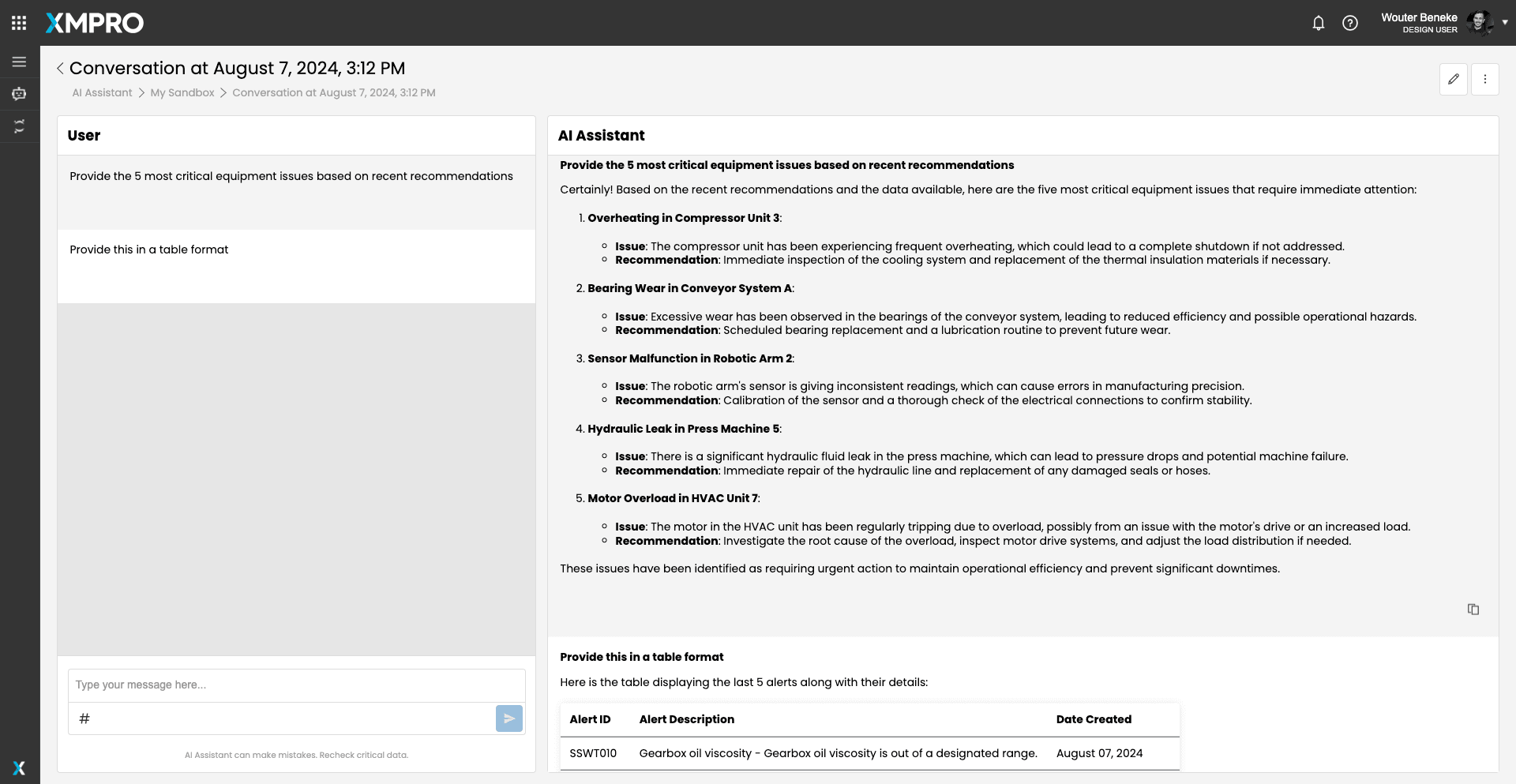Viewport: 1516px width, 784px height.
Task: Click the third sidebar icon below the robot
Action: click(x=19, y=126)
